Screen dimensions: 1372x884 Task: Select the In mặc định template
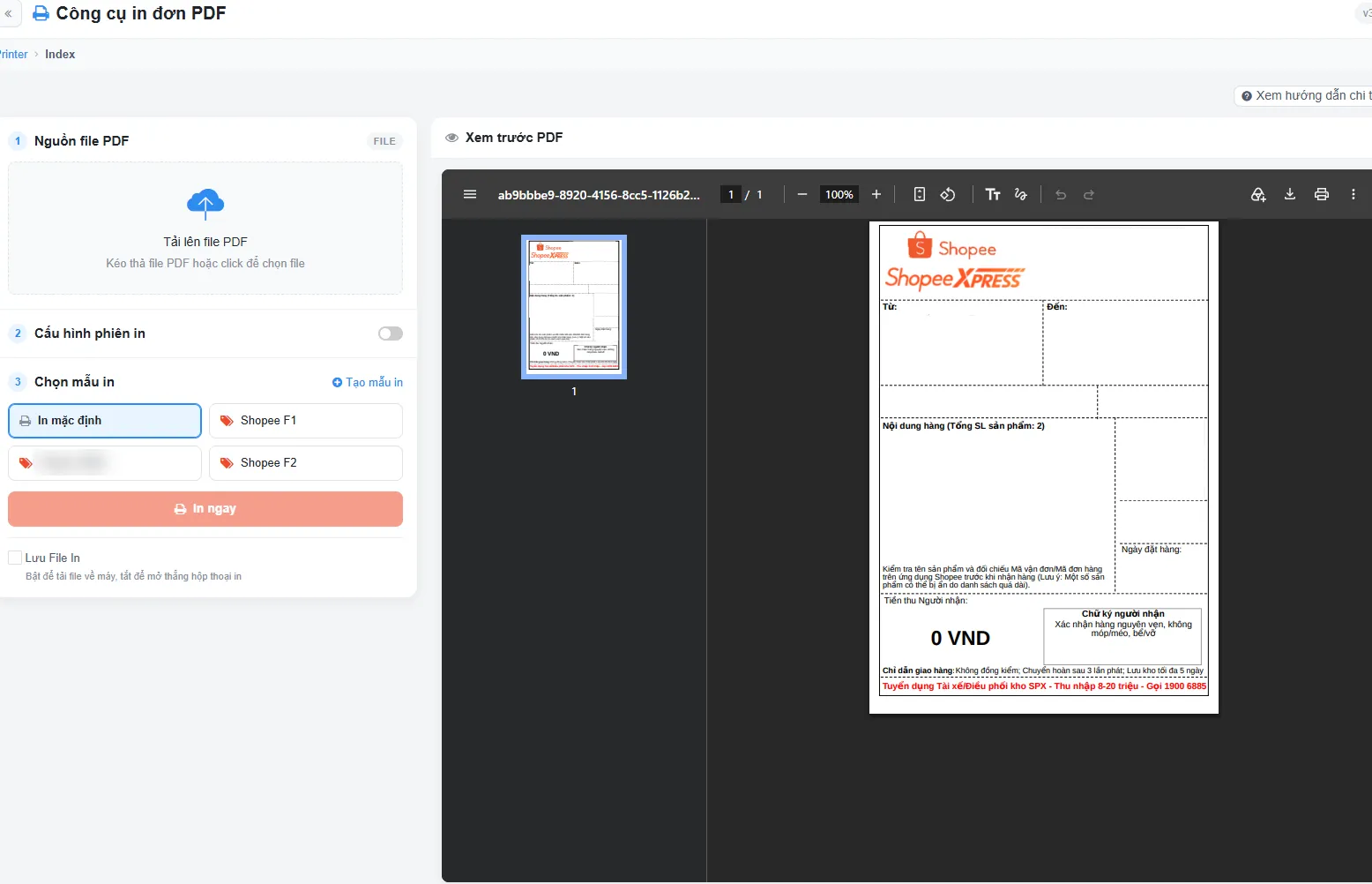click(105, 421)
